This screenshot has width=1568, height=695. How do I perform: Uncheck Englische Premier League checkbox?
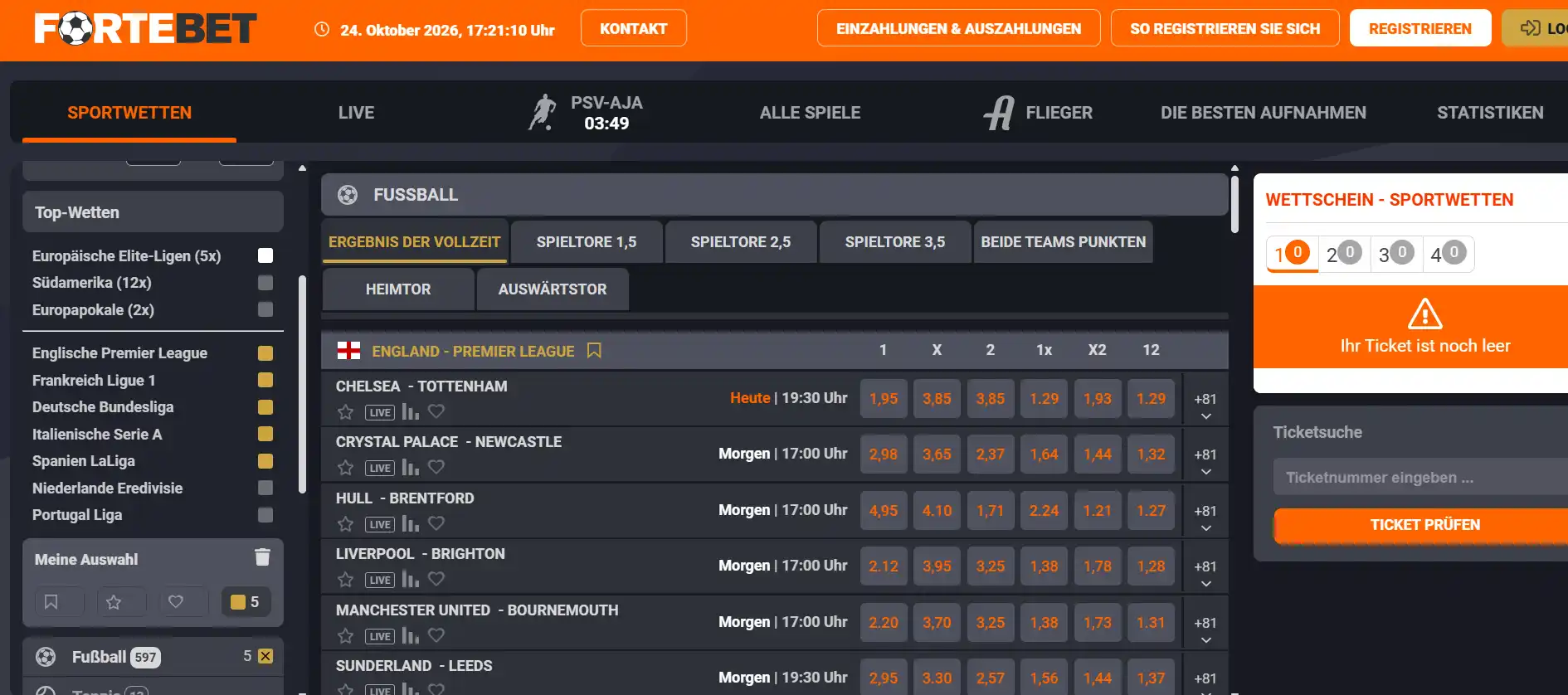[265, 353]
